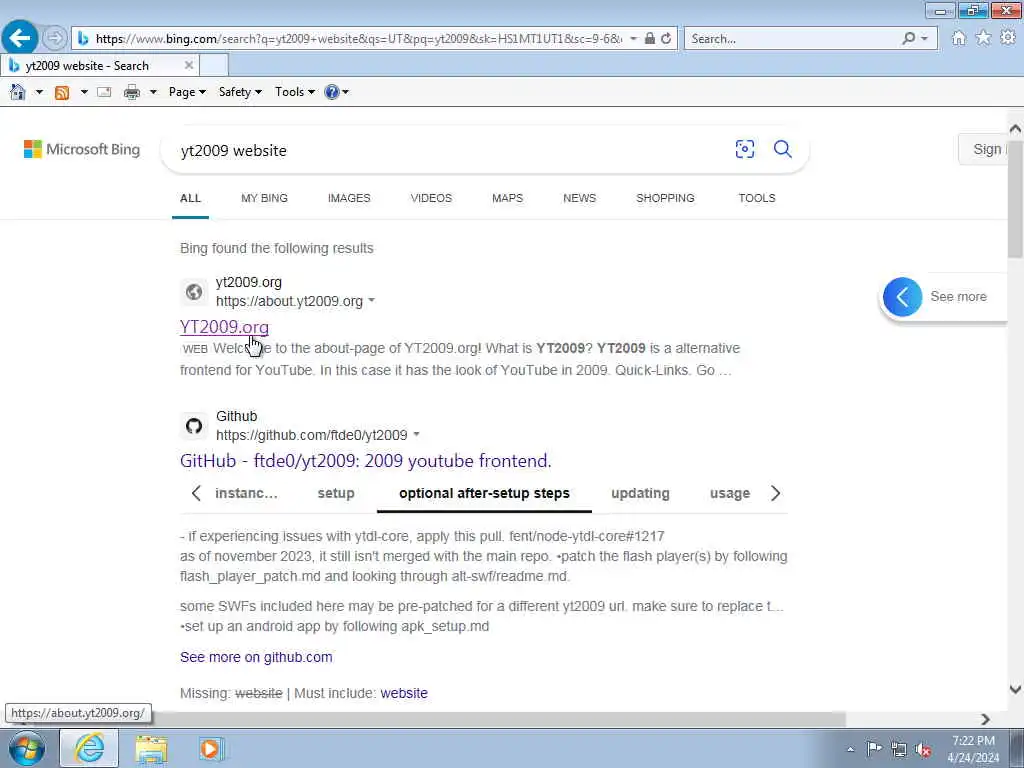Open the IE Home page icon at top right
1024x768 pixels.
[959, 38]
